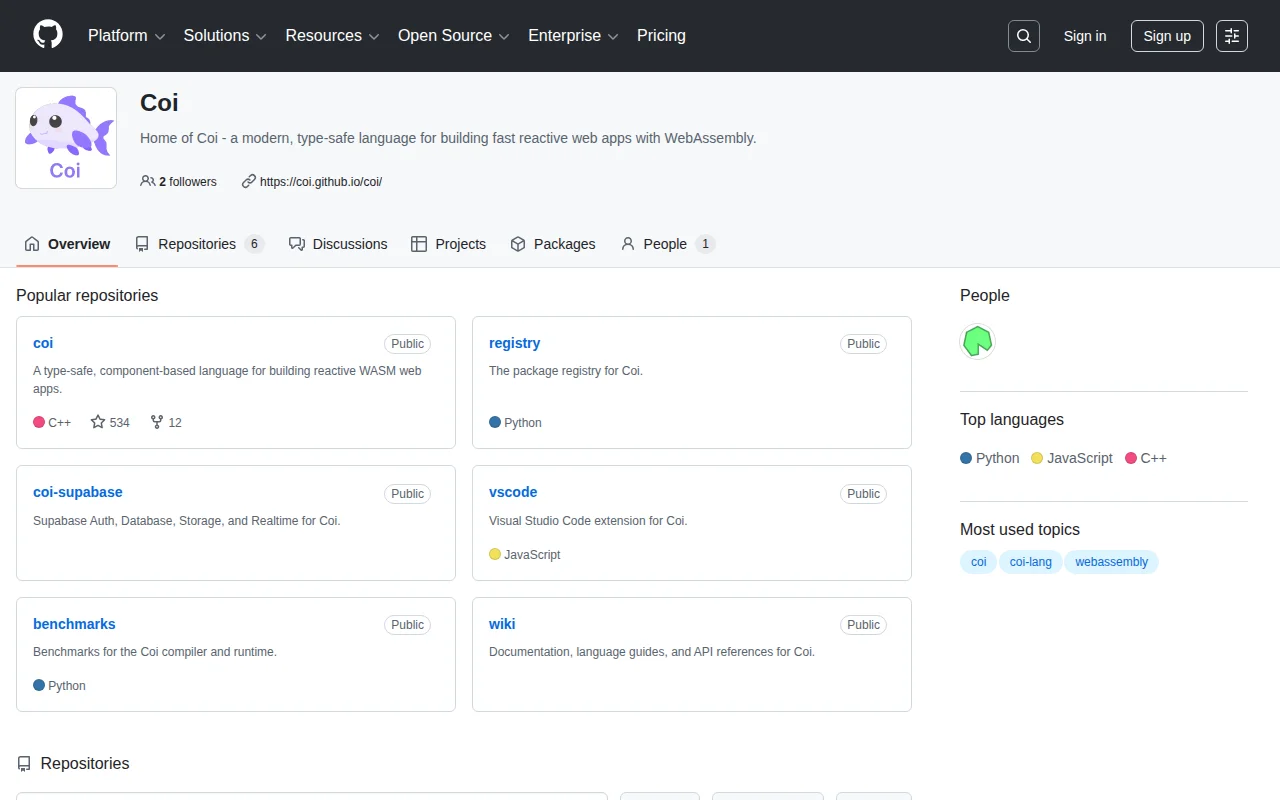Expand the Enterprise menu
Viewport: 1280px width, 800px height.
tap(574, 35)
